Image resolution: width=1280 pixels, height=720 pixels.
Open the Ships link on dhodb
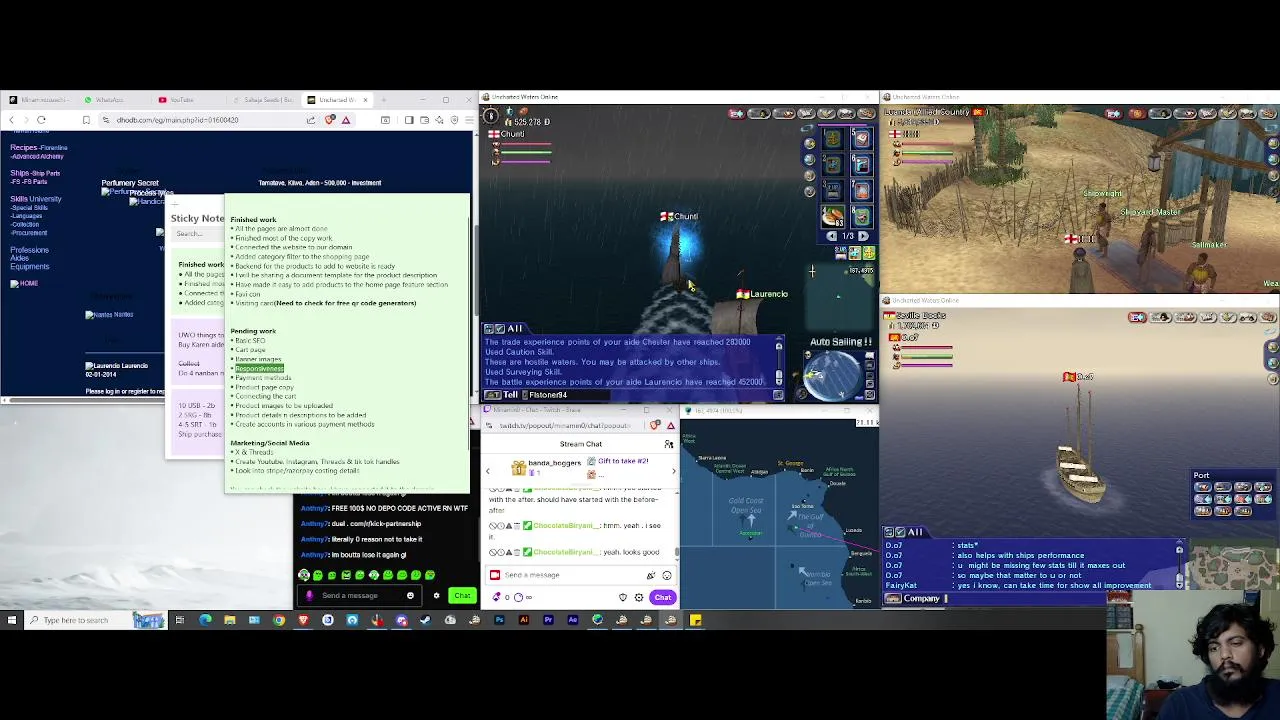click(19, 173)
